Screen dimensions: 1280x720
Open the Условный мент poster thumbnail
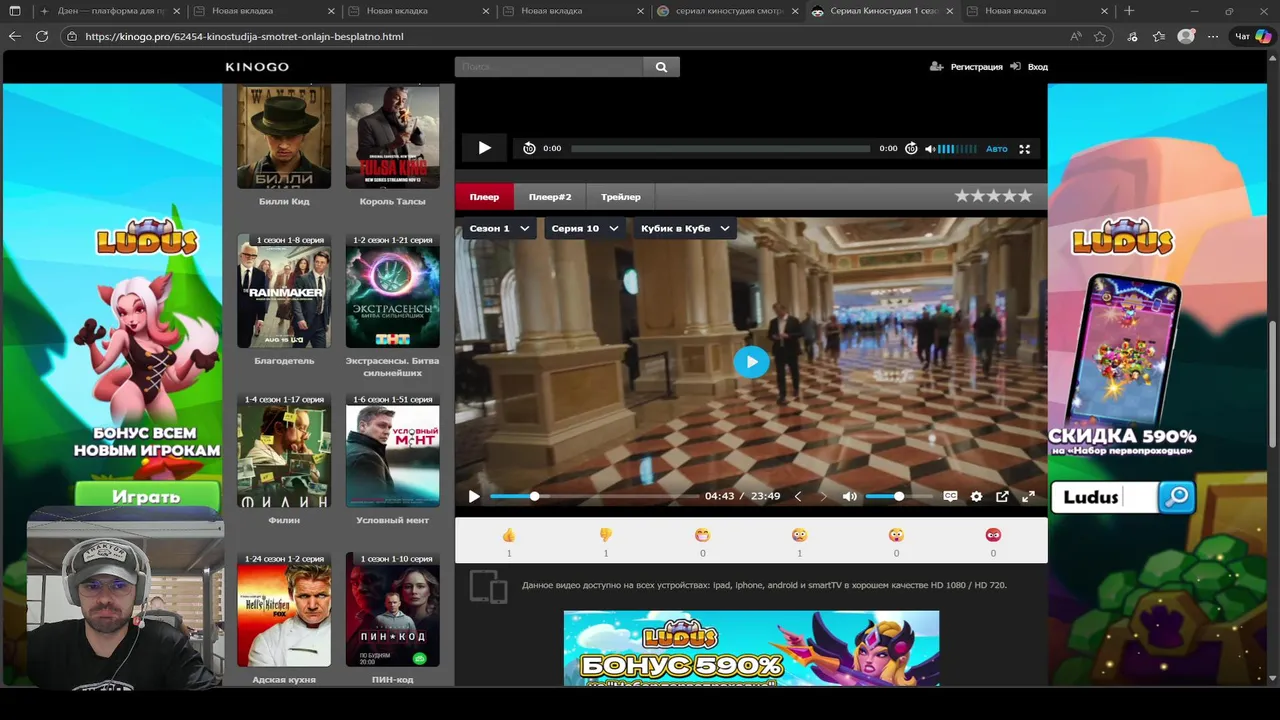[x=393, y=450]
